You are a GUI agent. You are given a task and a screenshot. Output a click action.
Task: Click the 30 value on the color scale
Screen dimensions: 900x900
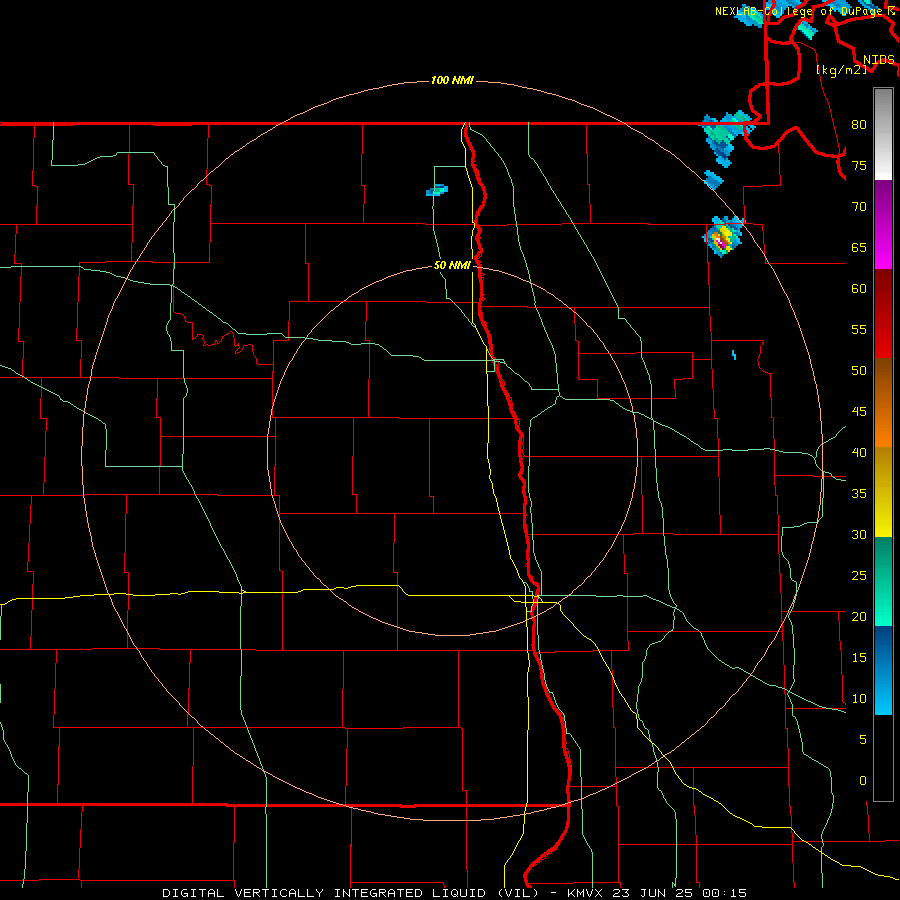point(859,534)
